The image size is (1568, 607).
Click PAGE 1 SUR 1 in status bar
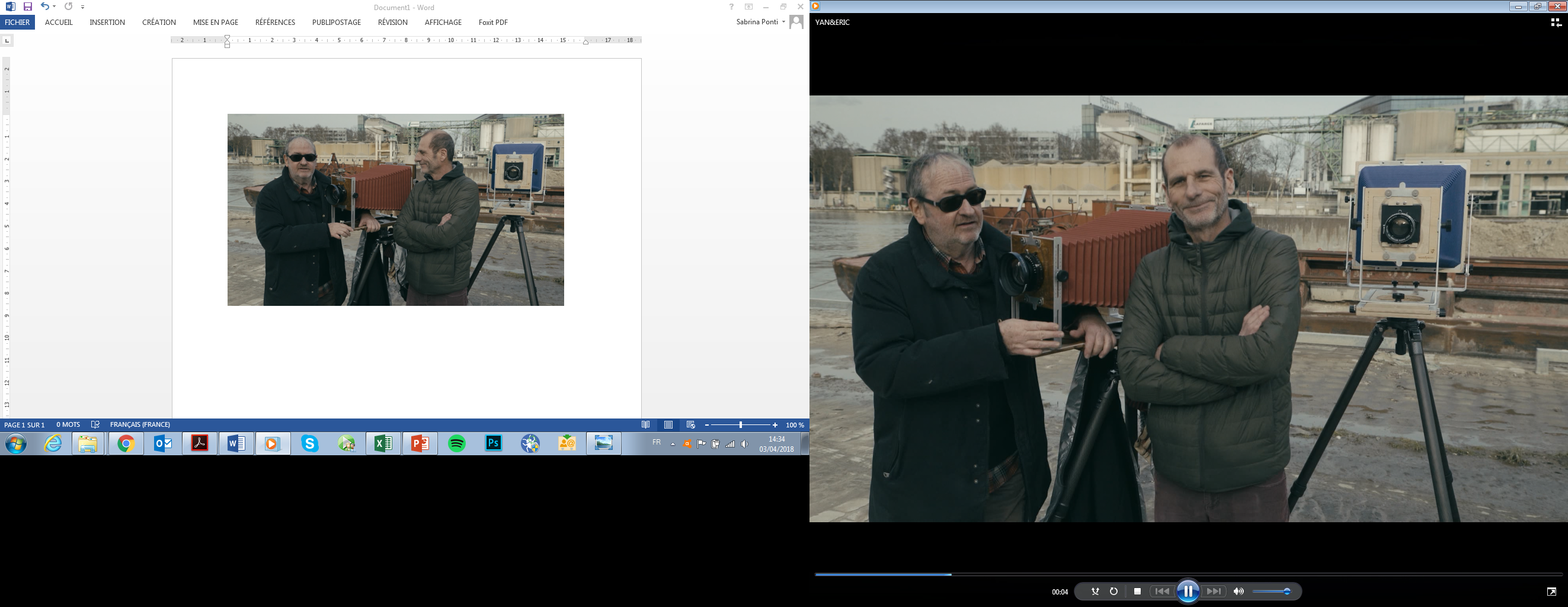coord(24,425)
